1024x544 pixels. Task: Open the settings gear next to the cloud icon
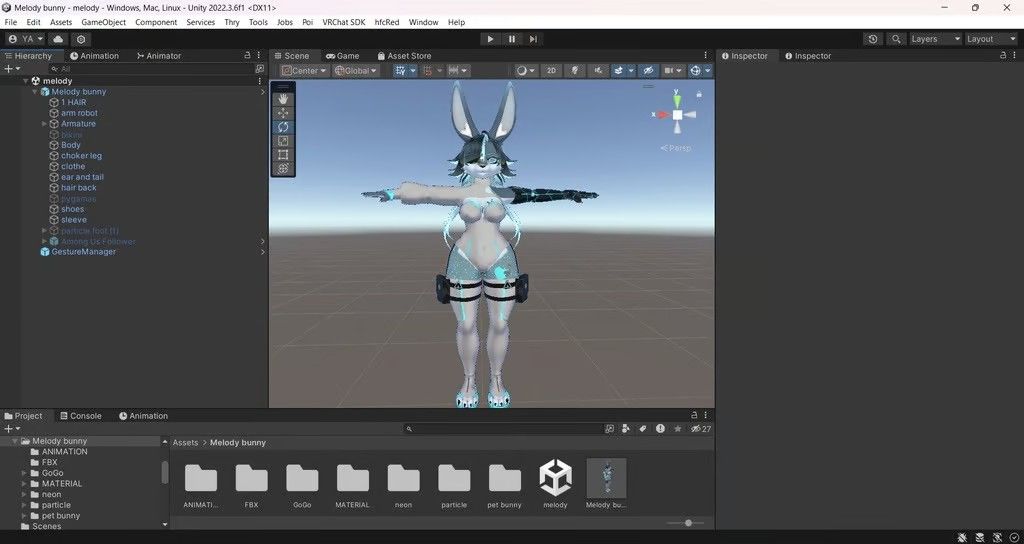81,39
